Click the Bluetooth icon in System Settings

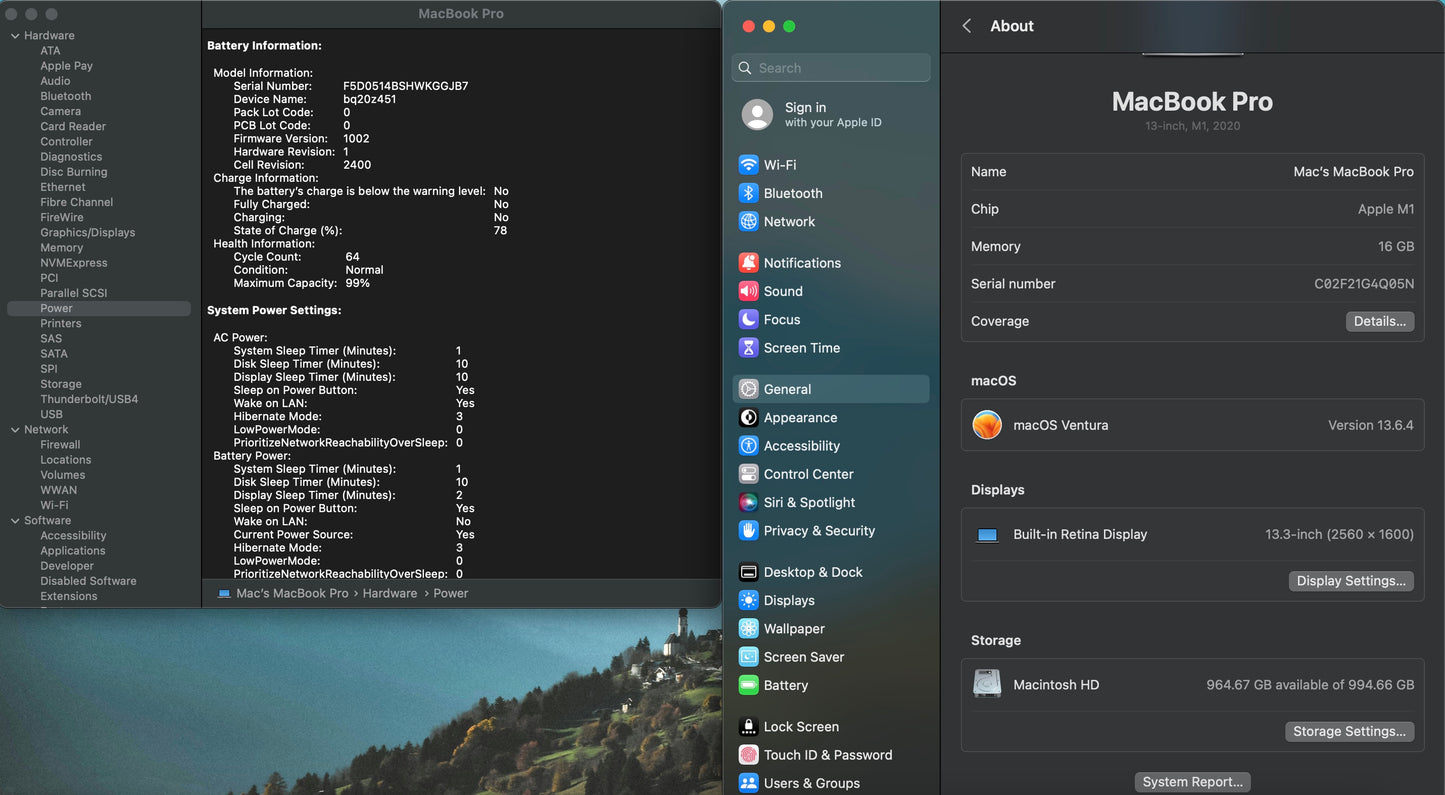[x=748, y=193]
